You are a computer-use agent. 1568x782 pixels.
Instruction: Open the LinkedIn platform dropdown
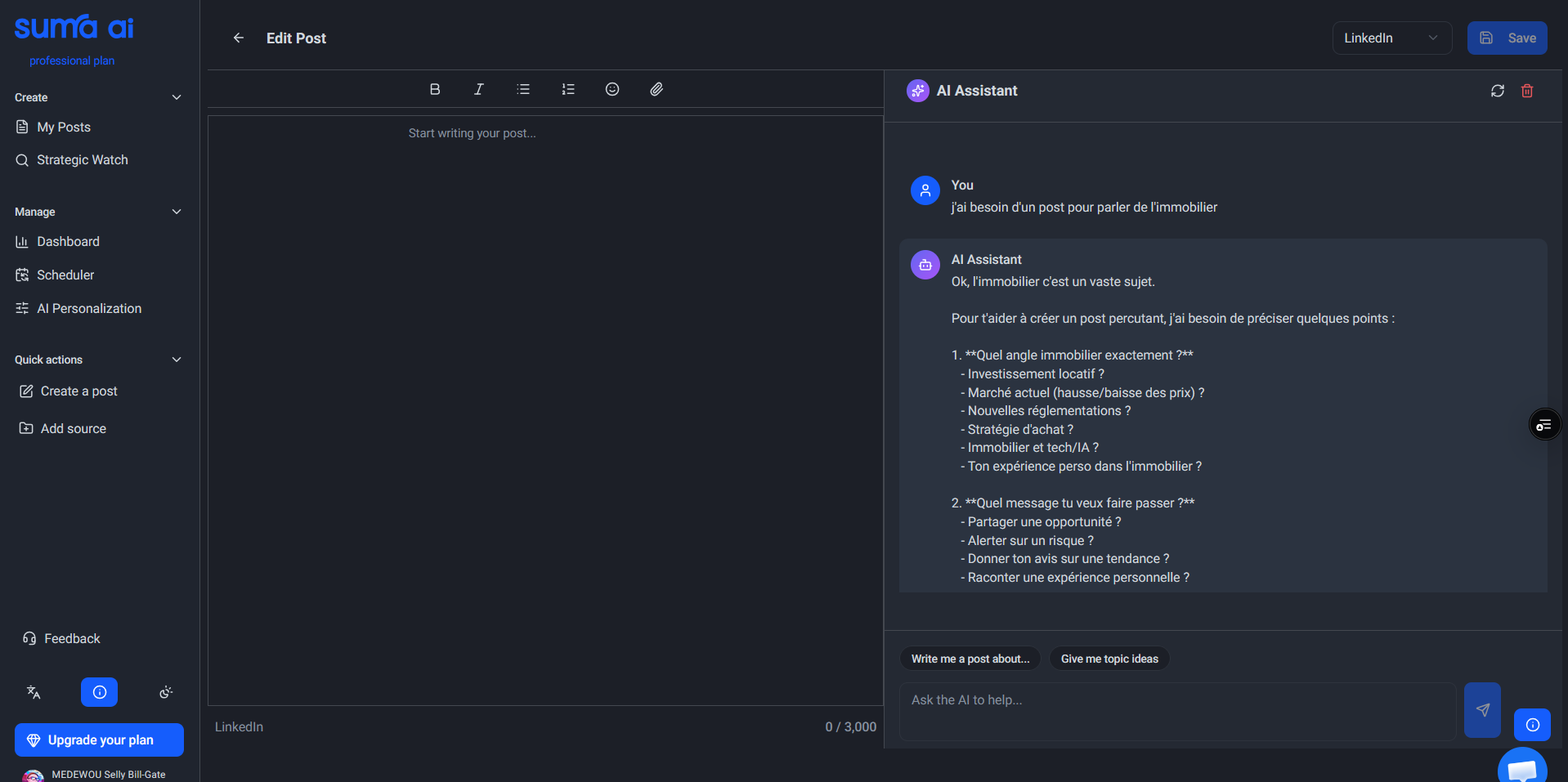tap(1391, 38)
